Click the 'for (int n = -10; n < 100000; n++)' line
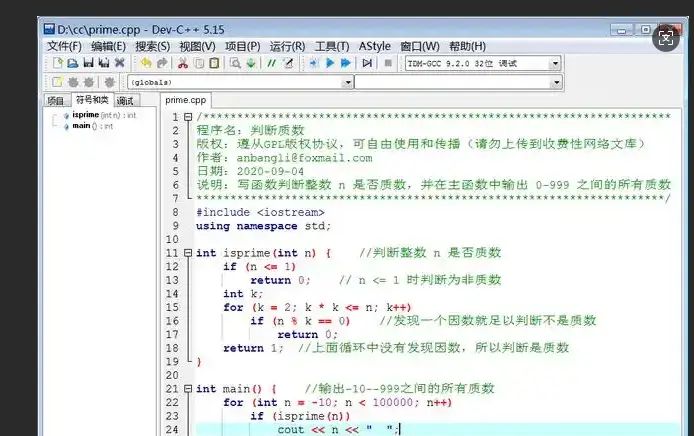 338,403
